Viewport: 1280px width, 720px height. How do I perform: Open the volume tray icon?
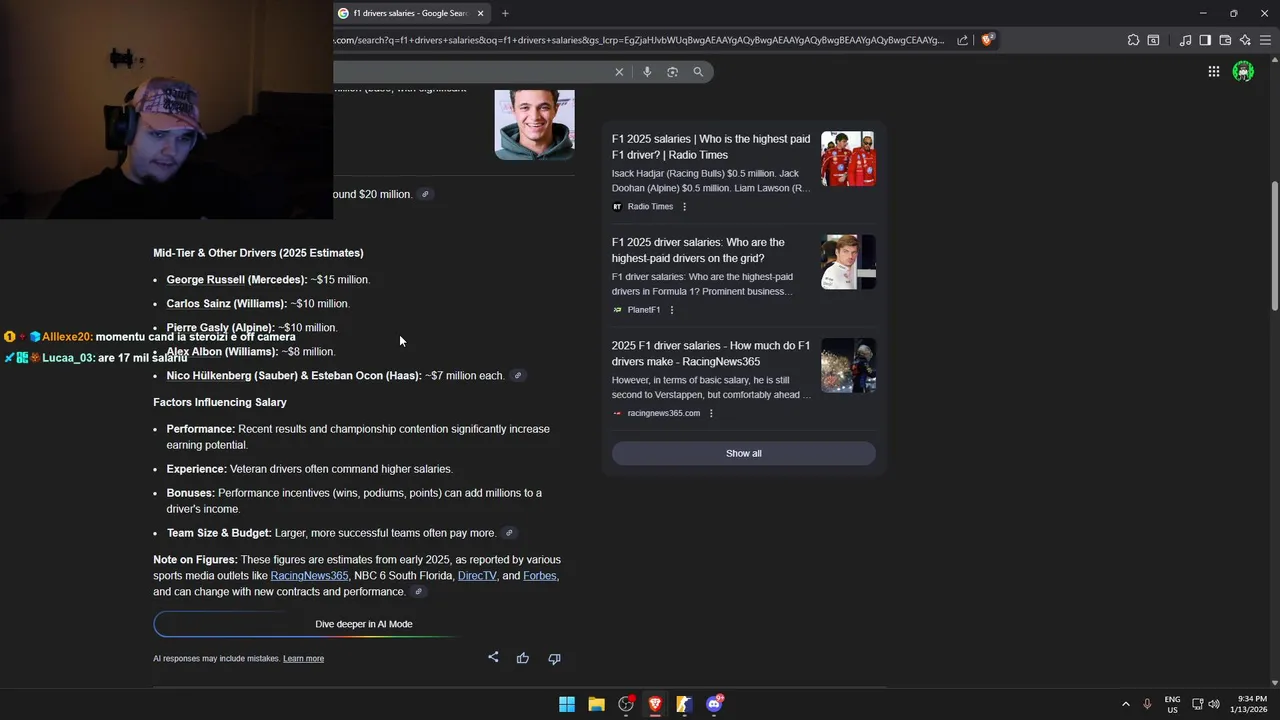tap(1214, 704)
